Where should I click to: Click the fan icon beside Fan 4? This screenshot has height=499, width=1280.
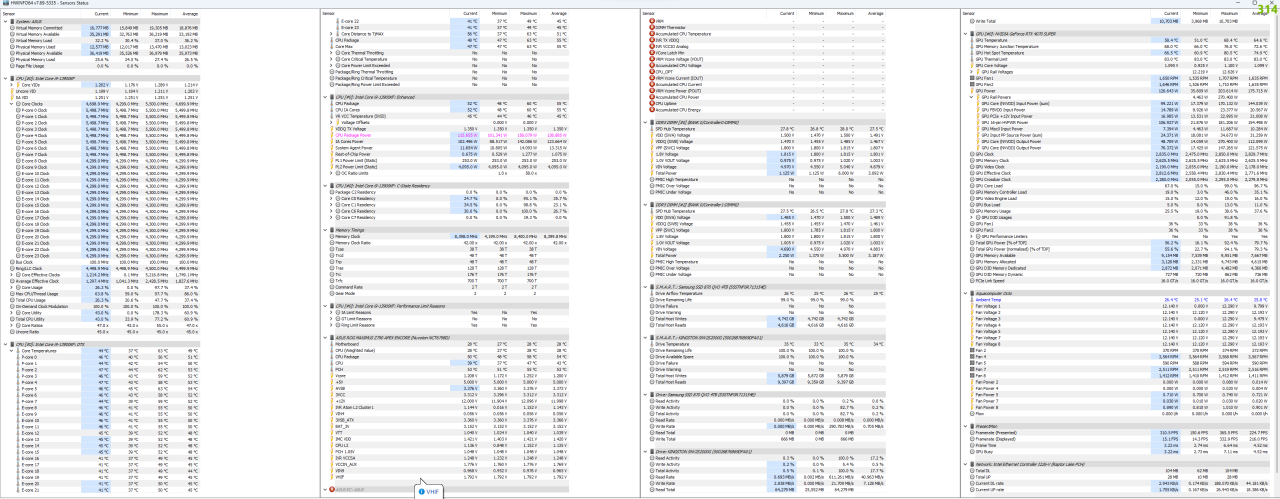(x=971, y=355)
